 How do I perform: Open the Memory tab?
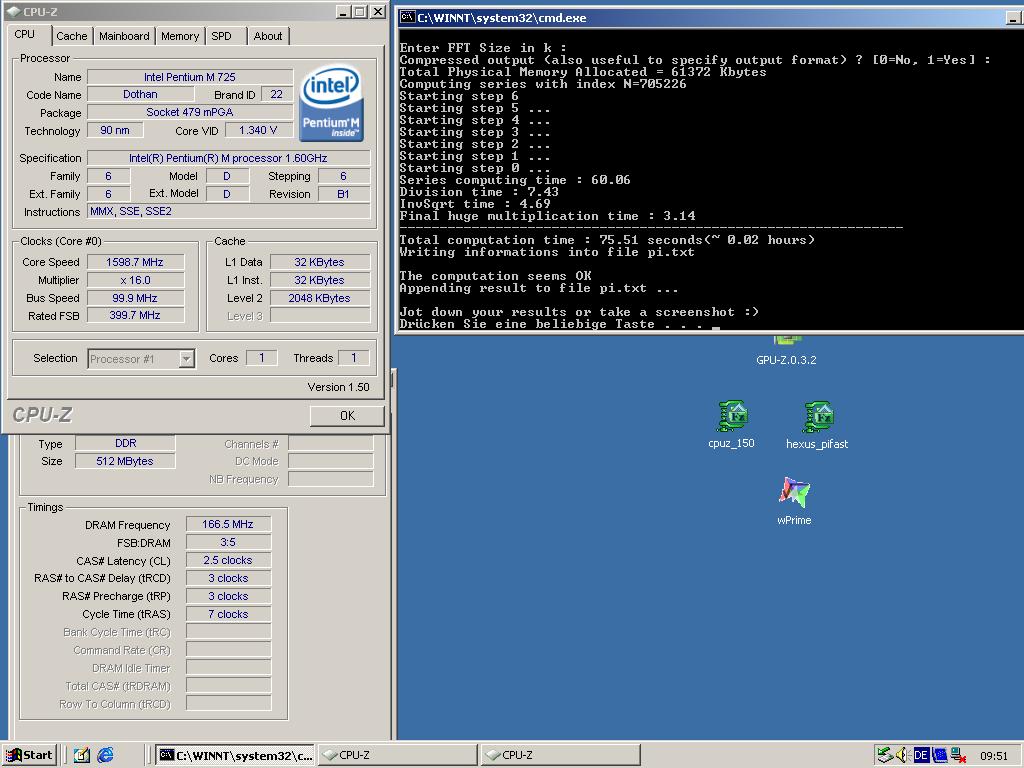tap(180, 36)
